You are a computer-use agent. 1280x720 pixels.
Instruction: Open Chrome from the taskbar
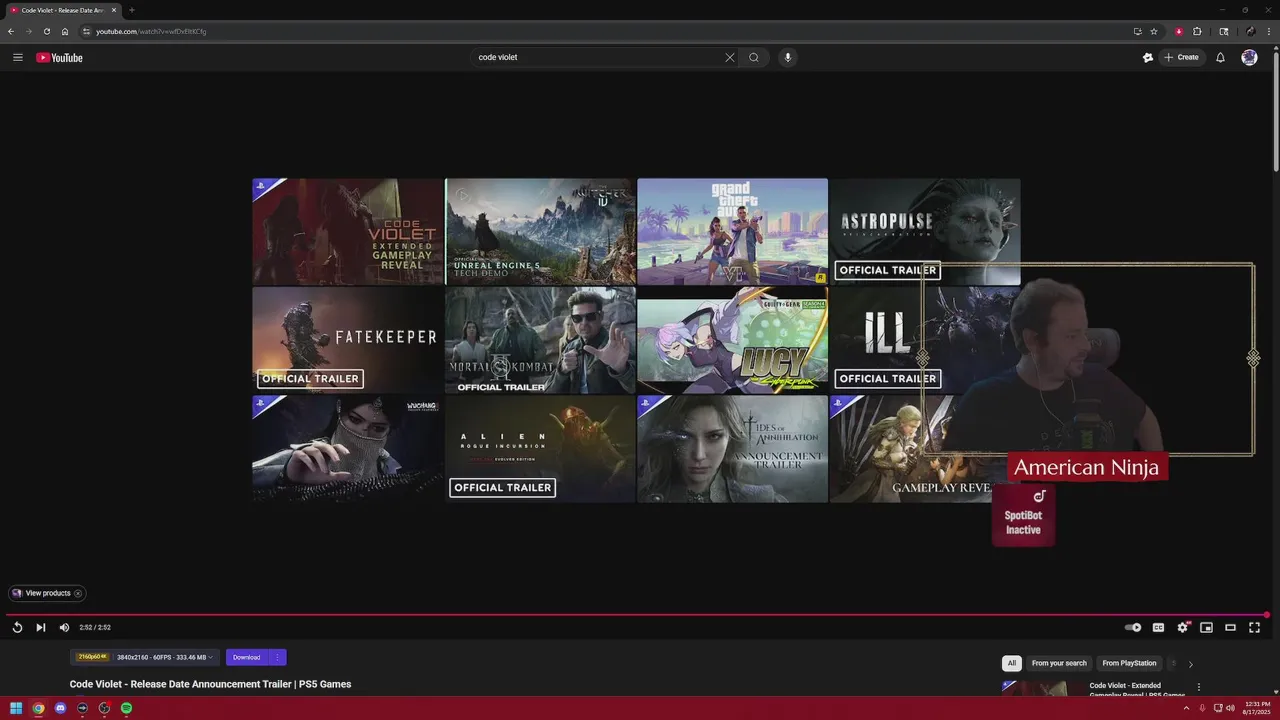(38, 708)
